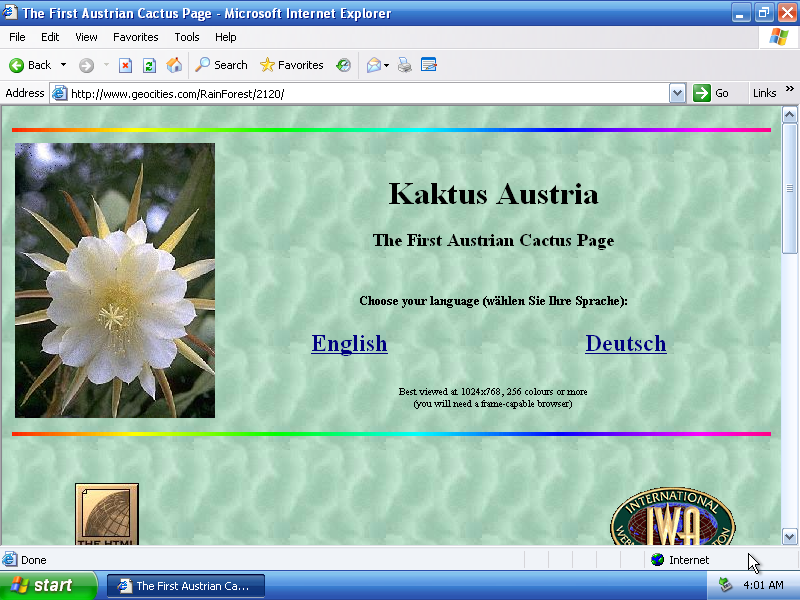
Task: Click the Done status bar page icon
Action: click(10, 560)
